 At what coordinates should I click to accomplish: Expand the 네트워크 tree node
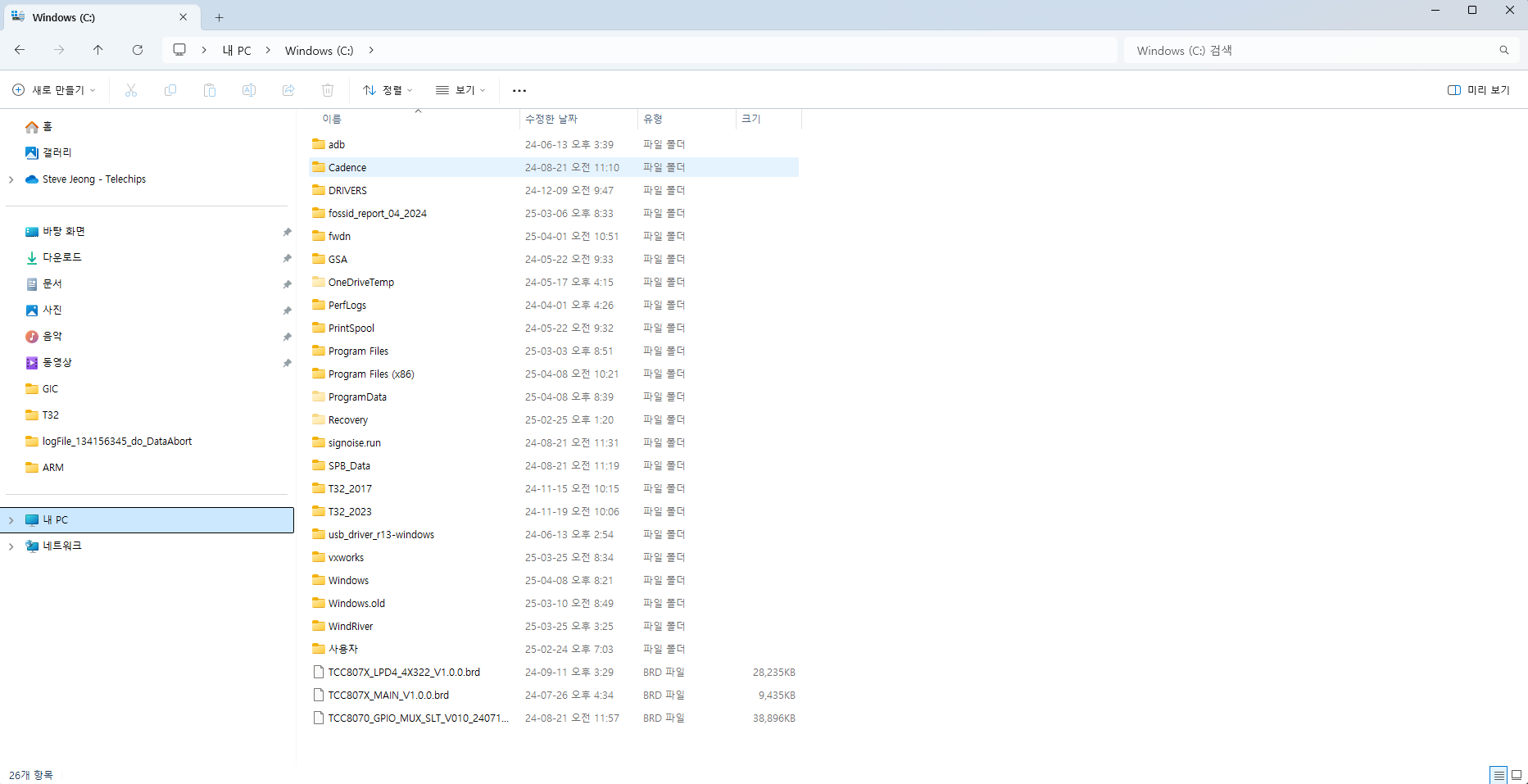(11, 546)
